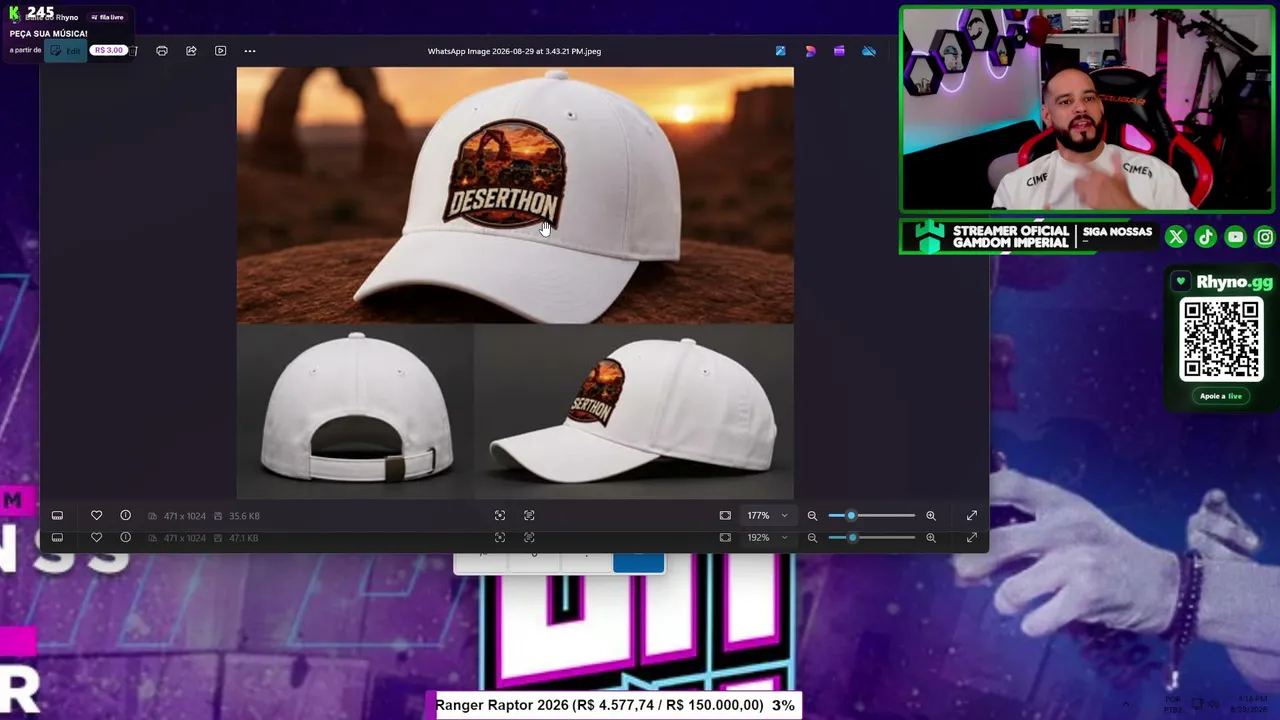Click the first centre frame icon in the 177% bar
Viewport: 1280px width, 720px height.
(x=500, y=516)
